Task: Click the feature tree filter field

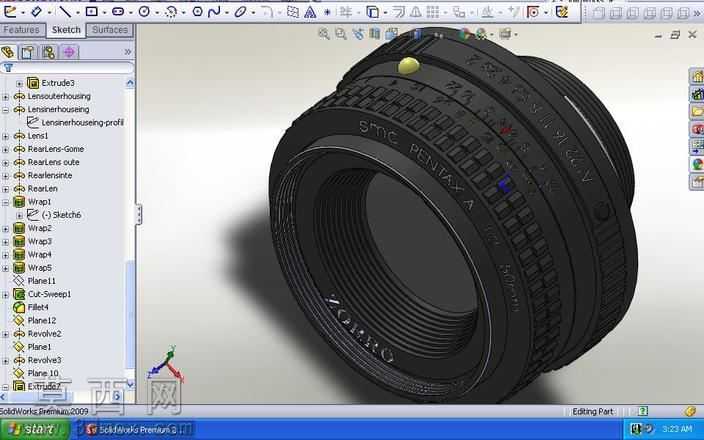Action: pyautogui.click(x=67, y=68)
